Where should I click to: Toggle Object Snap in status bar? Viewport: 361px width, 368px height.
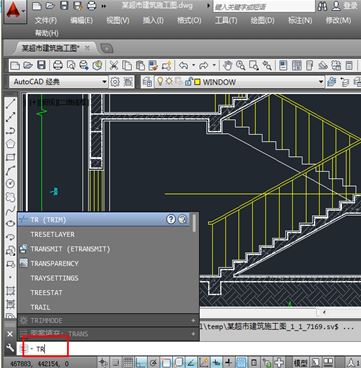tap(166, 362)
